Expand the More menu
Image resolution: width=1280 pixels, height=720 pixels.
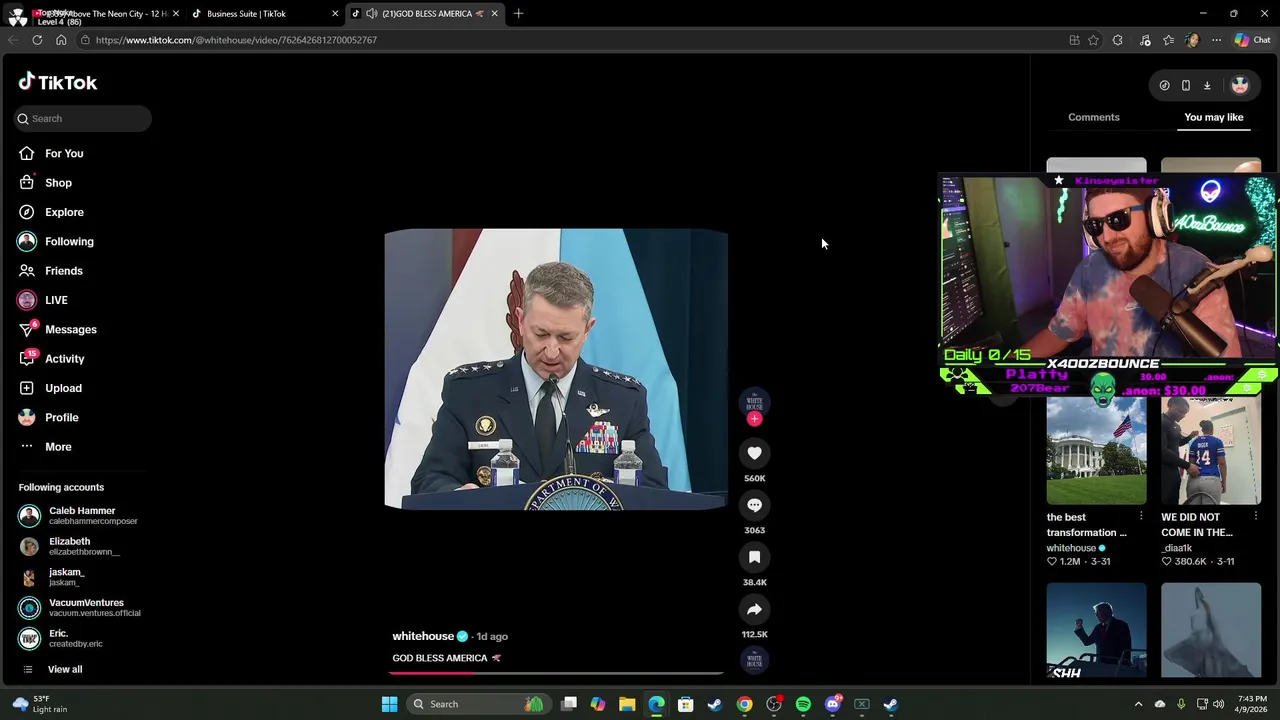point(45,447)
